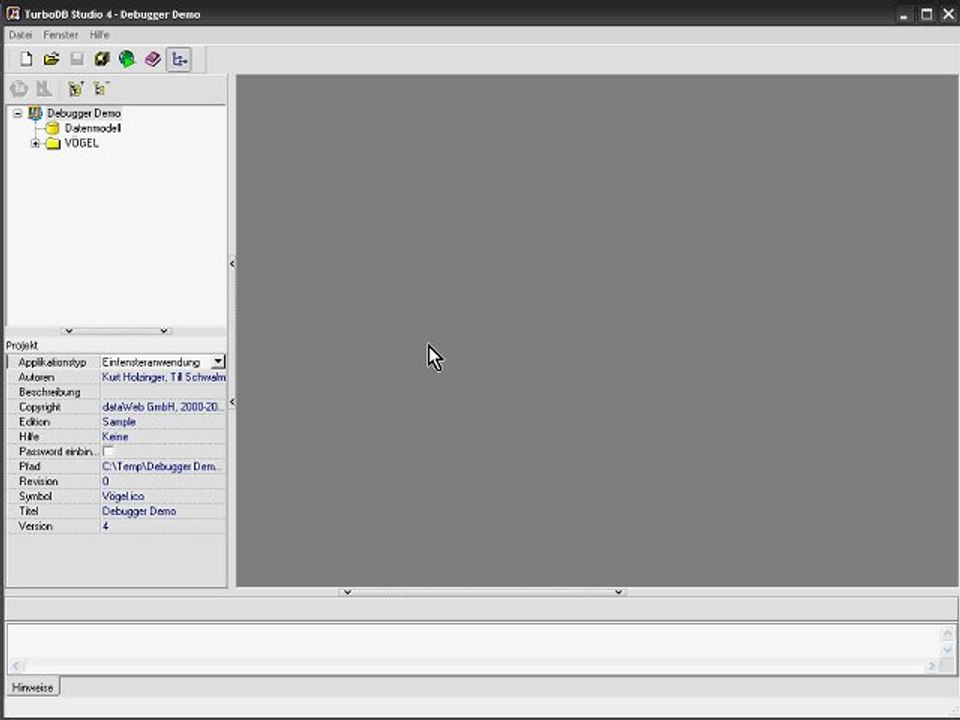
Task: Click the Pfad value C:\Temp\Debugger Dem...
Action: (163, 467)
